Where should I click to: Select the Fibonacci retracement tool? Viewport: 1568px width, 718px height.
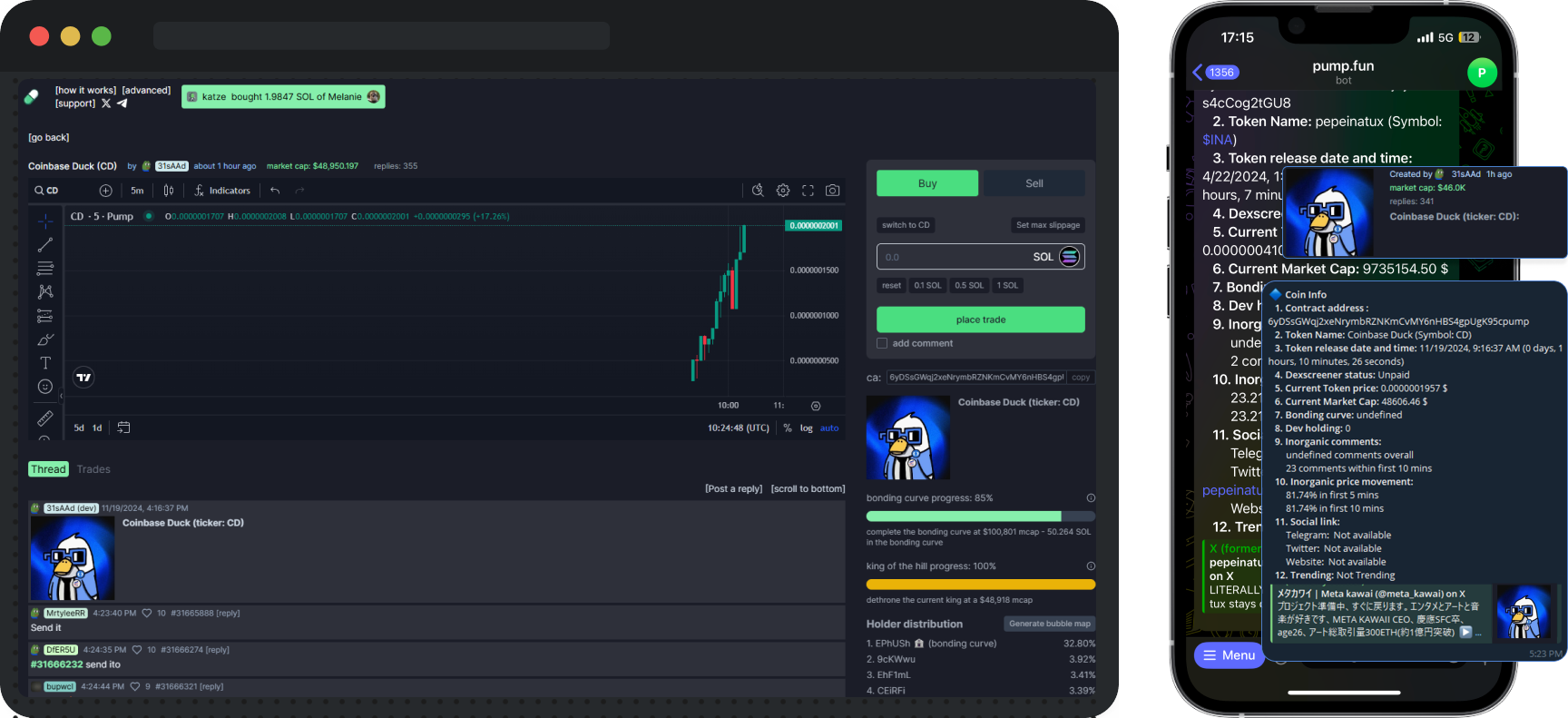(x=45, y=269)
